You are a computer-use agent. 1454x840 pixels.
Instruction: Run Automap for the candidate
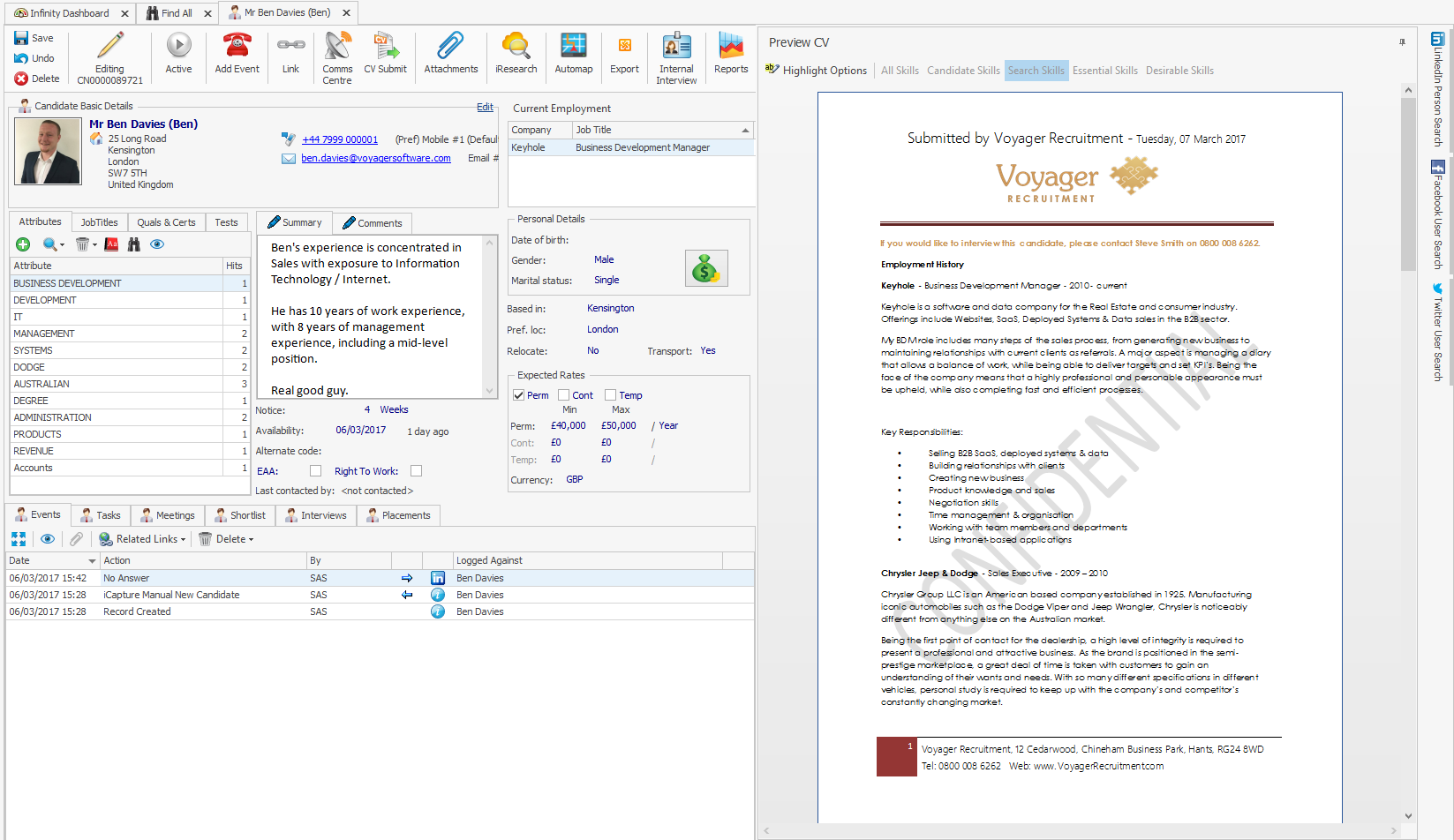pyautogui.click(x=573, y=55)
